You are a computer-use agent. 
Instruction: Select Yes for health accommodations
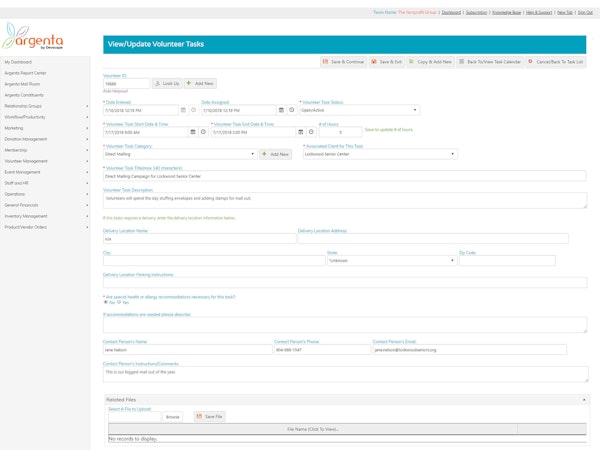point(119,302)
